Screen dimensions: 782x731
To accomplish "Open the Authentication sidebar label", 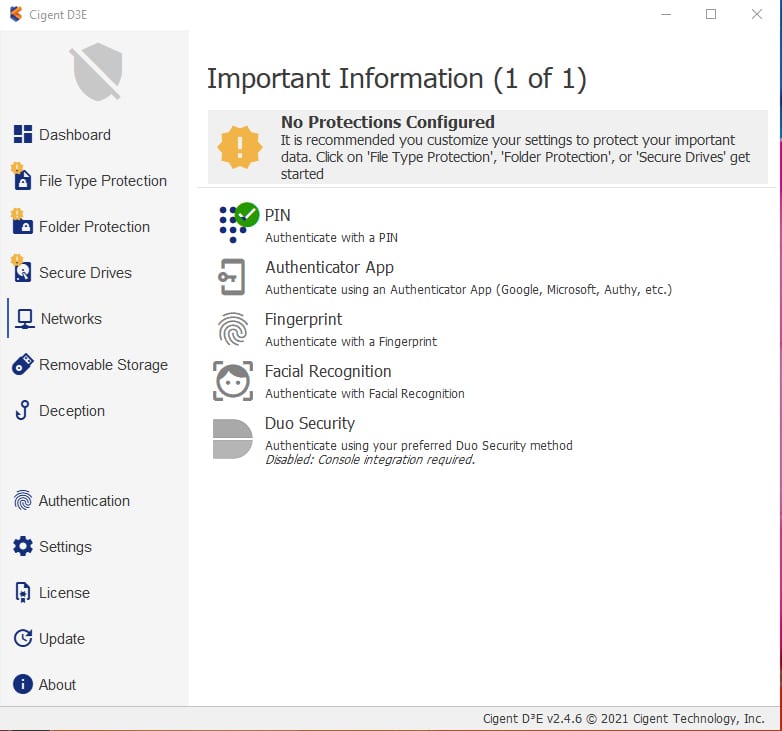I will click(x=84, y=501).
